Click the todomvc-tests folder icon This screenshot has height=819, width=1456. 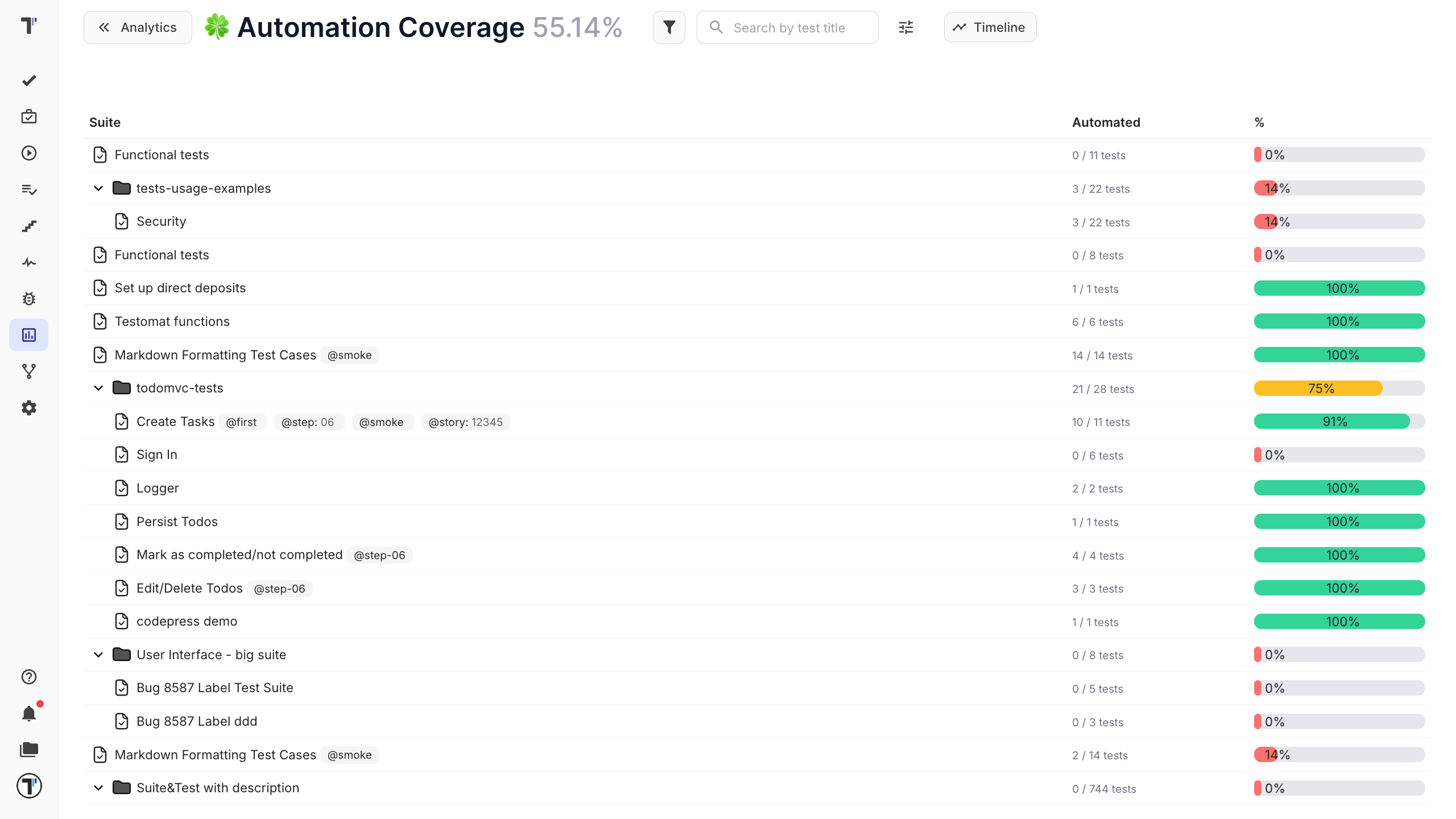point(122,388)
